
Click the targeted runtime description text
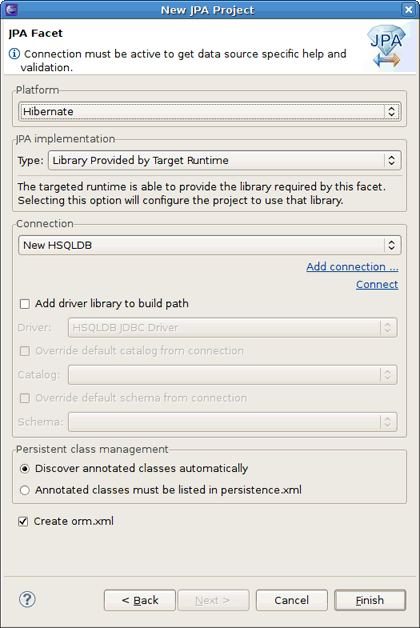201,193
